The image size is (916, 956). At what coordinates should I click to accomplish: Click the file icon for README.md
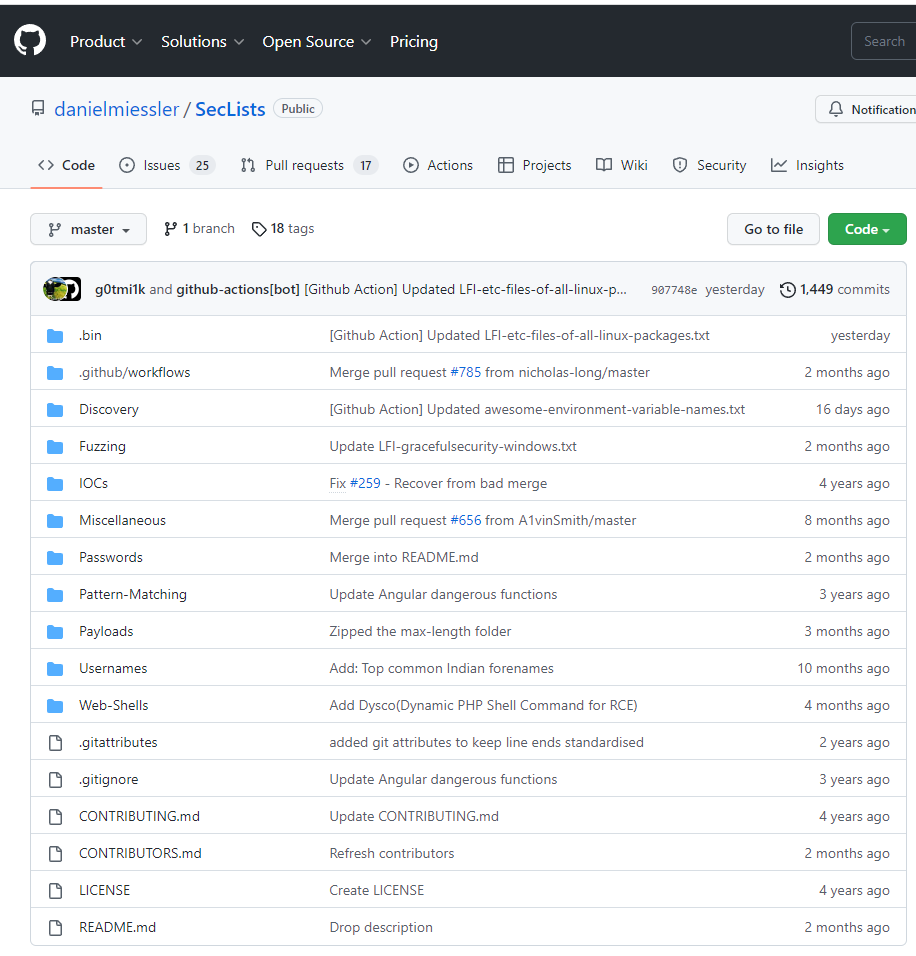[x=55, y=928]
